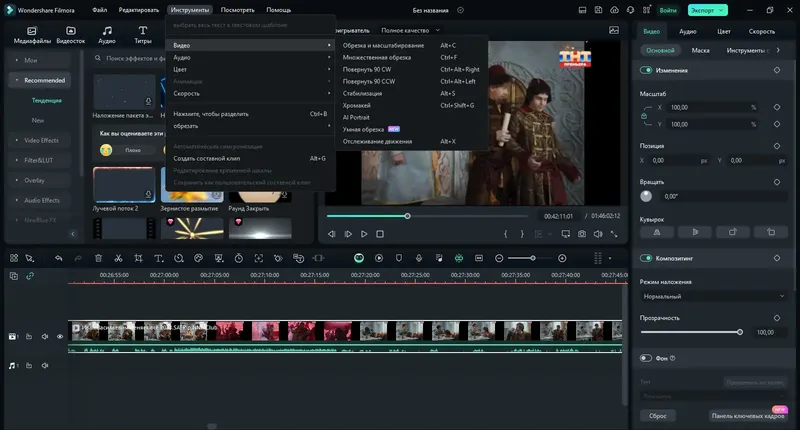Switch to the Аудио properties tab
The width and height of the screenshot is (800, 430).
[688, 31]
